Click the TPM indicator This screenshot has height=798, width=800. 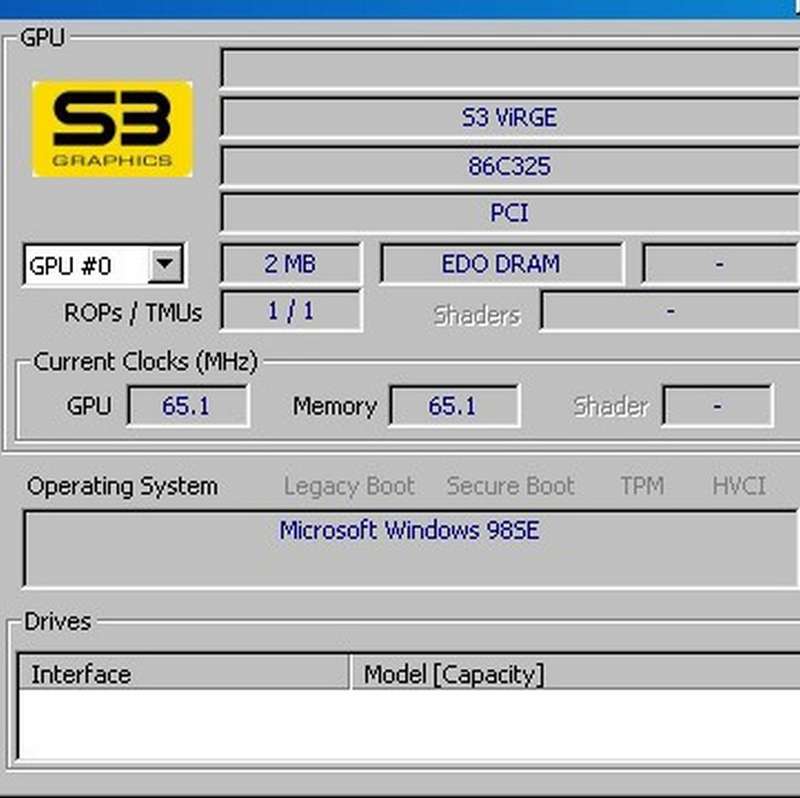point(642,486)
